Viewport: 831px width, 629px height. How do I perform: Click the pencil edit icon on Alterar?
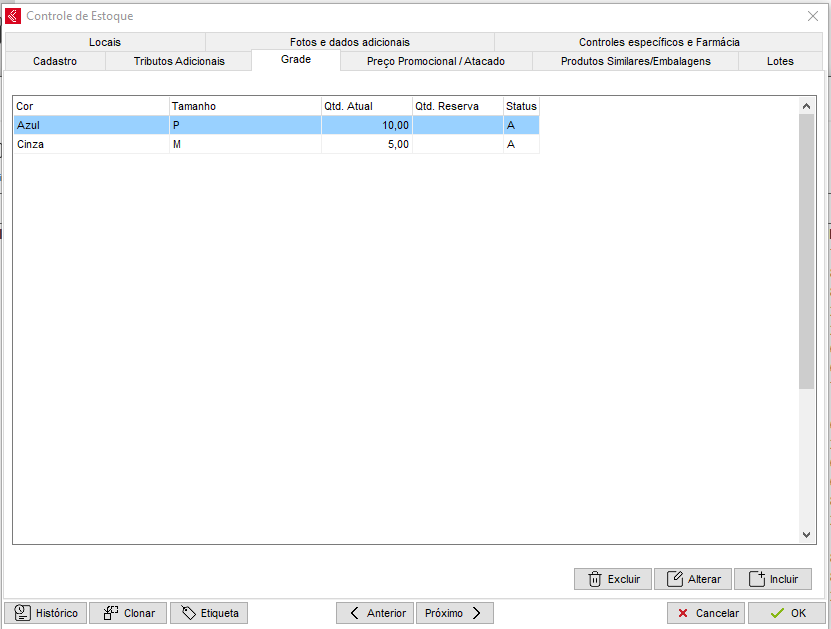coord(675,579)
